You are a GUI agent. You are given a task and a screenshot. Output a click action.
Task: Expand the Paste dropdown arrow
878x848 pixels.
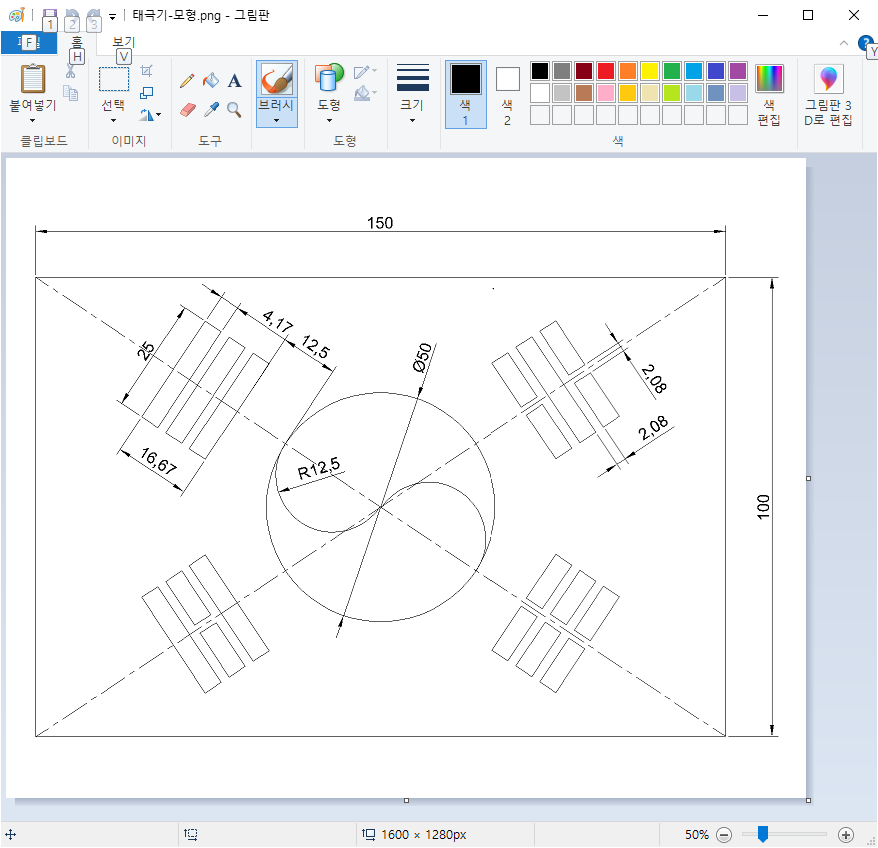[x=32, y=120]
